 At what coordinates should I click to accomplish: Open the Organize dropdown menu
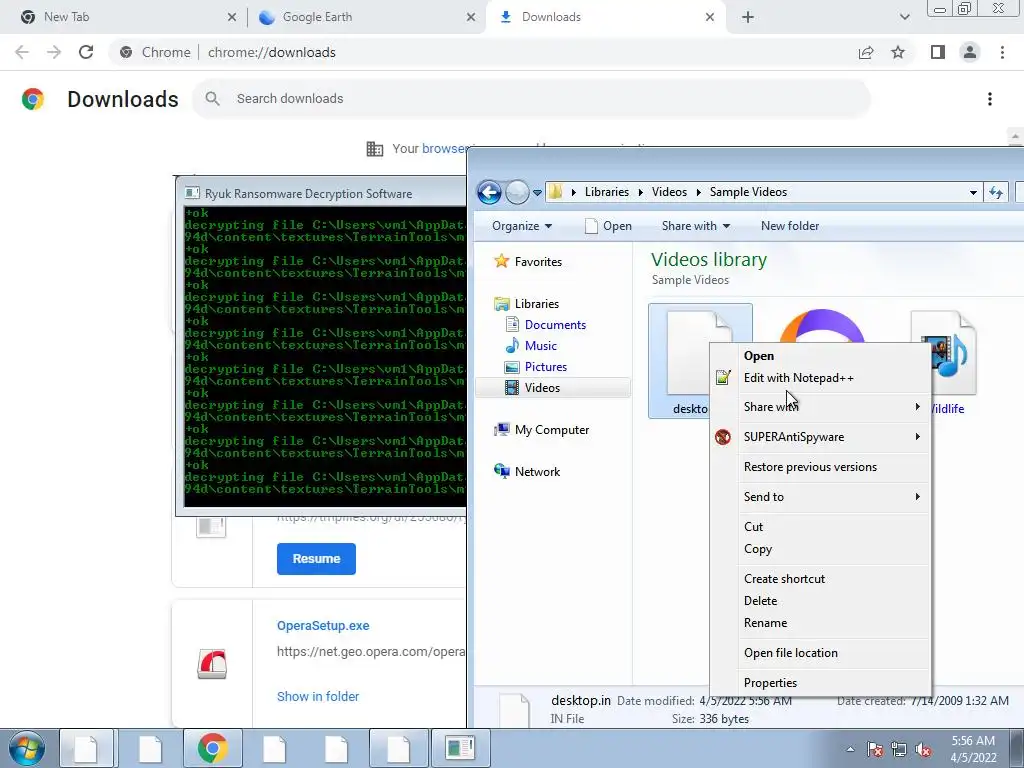coord(522,226)
